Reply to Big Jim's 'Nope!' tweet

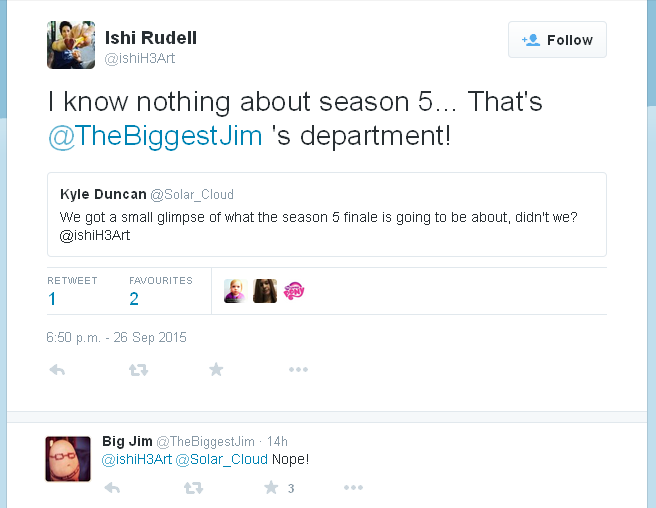112,488
